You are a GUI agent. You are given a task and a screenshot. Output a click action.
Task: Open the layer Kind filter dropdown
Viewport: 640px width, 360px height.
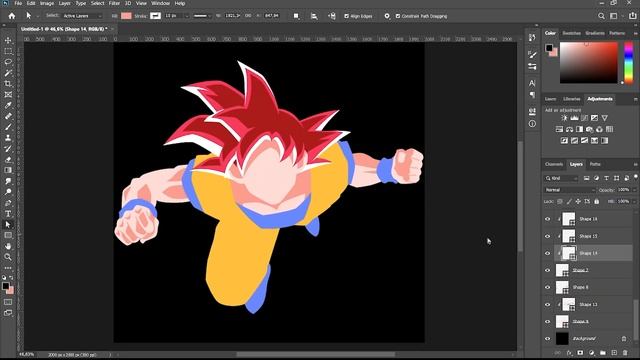pyautogui.click(x=562, y=178)
